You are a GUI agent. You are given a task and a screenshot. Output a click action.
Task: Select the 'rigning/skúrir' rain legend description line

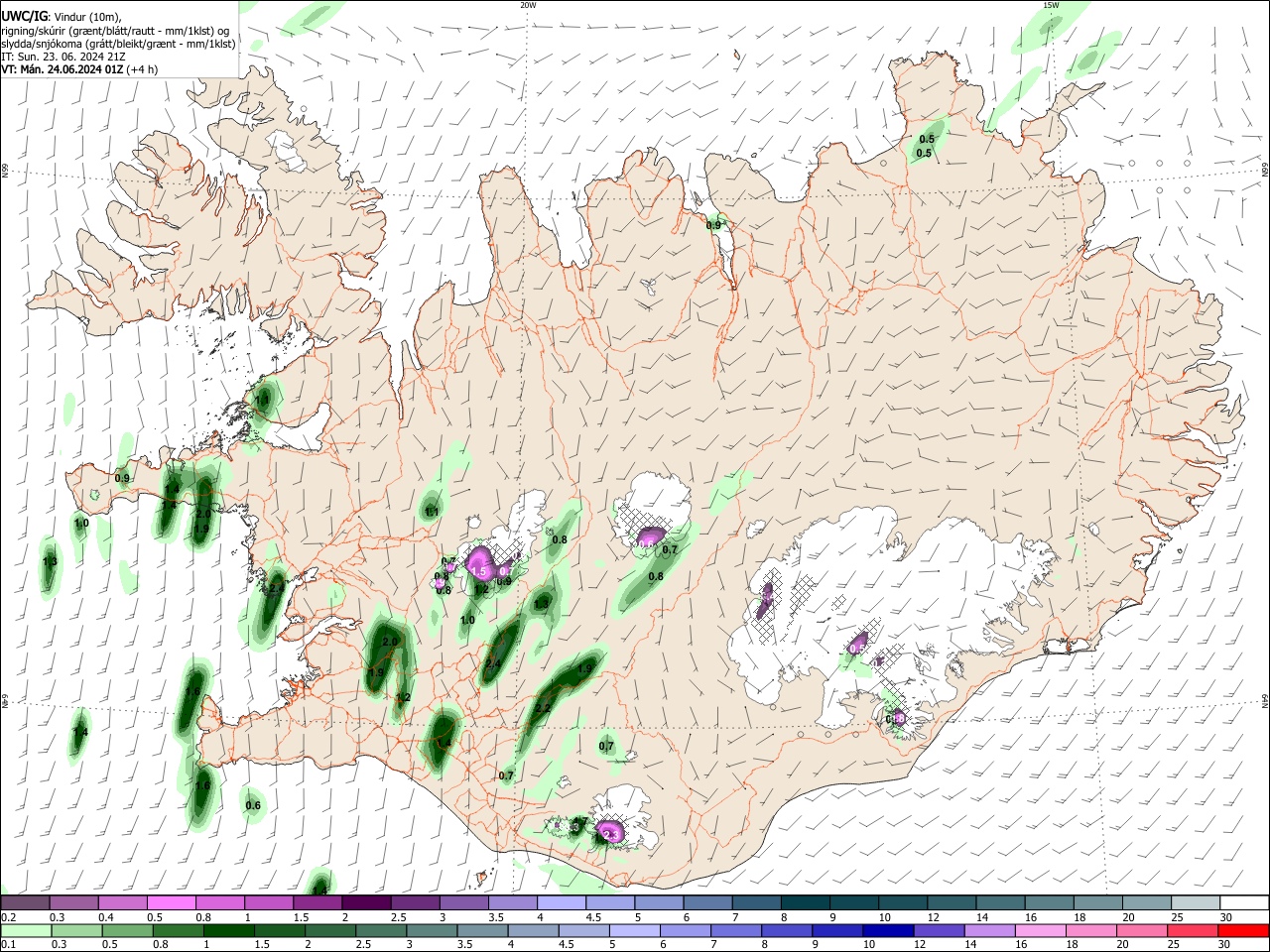115,31
